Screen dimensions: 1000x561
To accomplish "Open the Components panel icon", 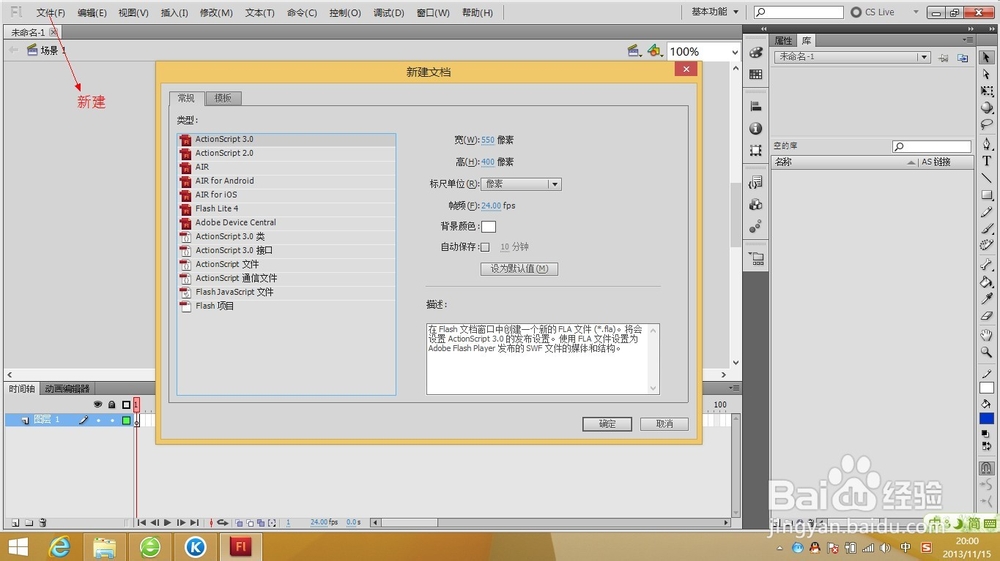I will (x=756, y=205).
